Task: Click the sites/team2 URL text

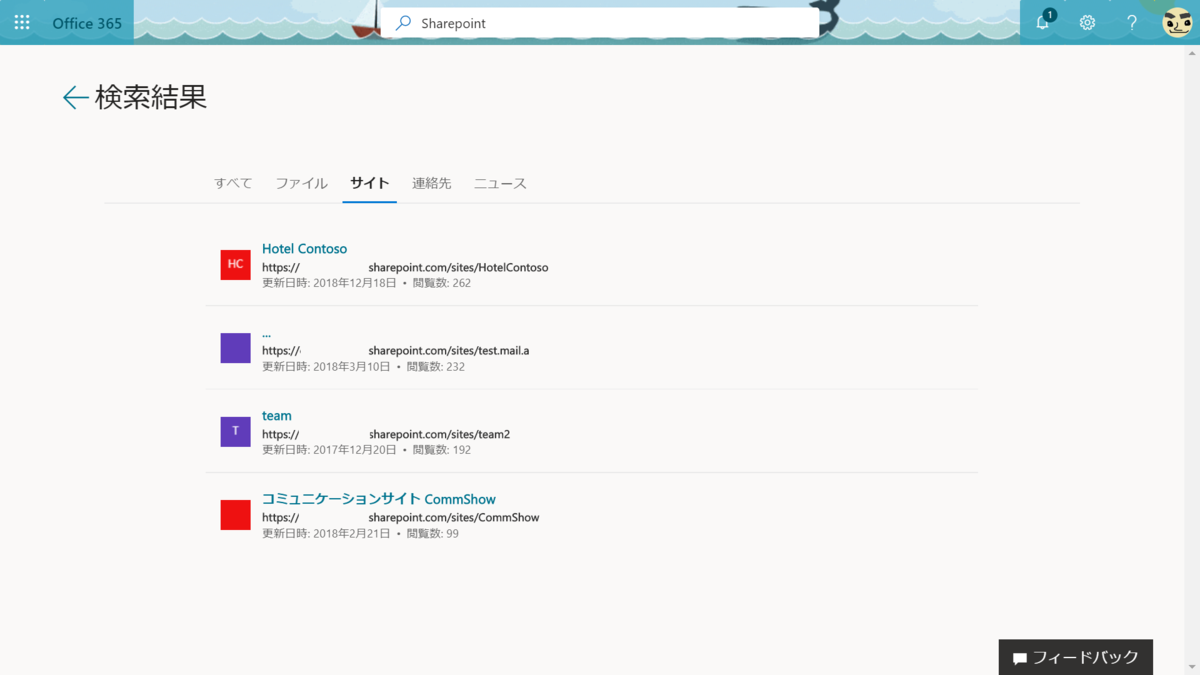Action: 386,435
